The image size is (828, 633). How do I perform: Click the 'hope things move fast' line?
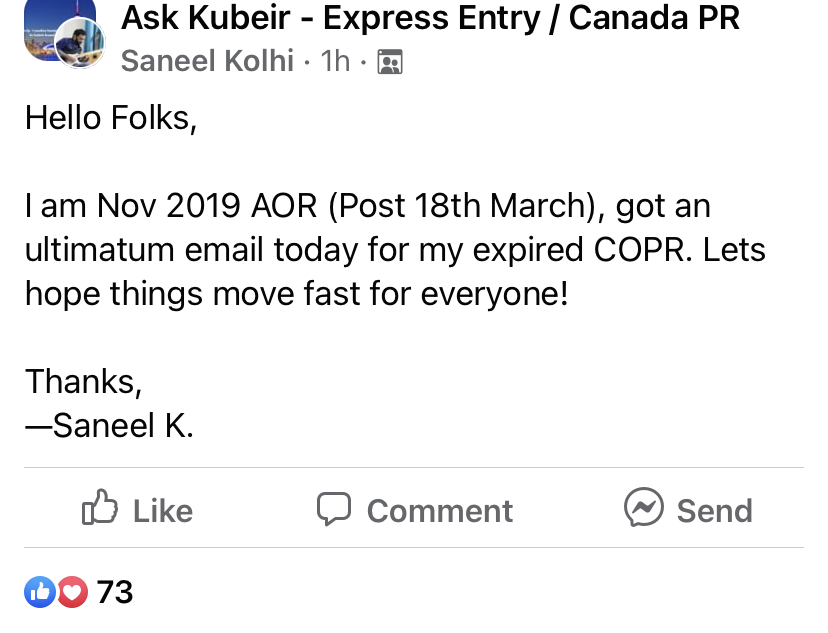point(297,294)
